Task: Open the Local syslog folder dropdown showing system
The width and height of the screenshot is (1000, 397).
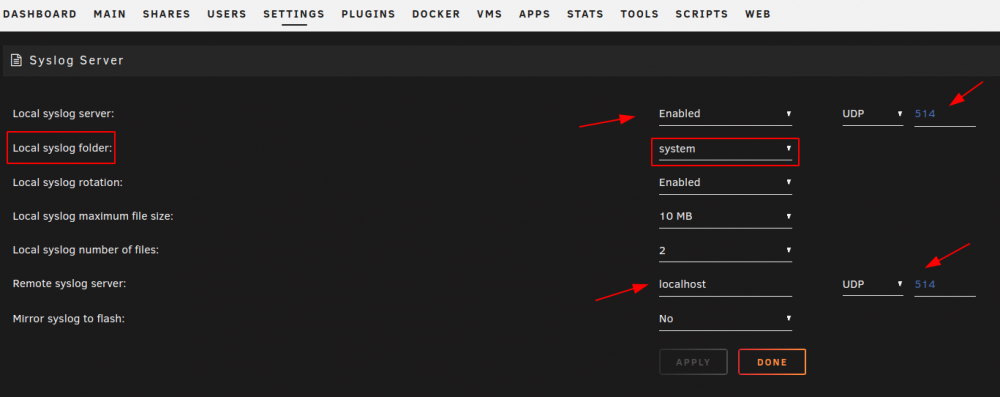Action: pyautogui.click(x=725, y=149)
